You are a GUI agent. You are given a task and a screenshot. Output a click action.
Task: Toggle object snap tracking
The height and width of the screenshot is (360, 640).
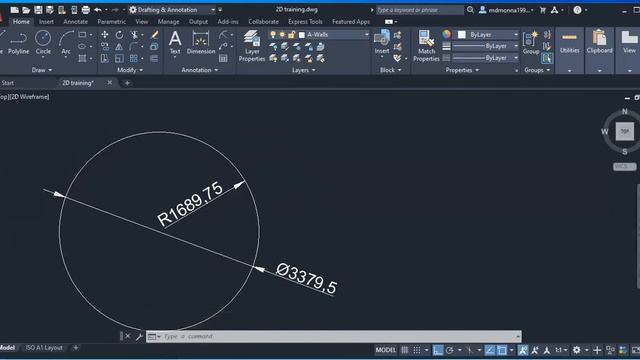(490, 350)
